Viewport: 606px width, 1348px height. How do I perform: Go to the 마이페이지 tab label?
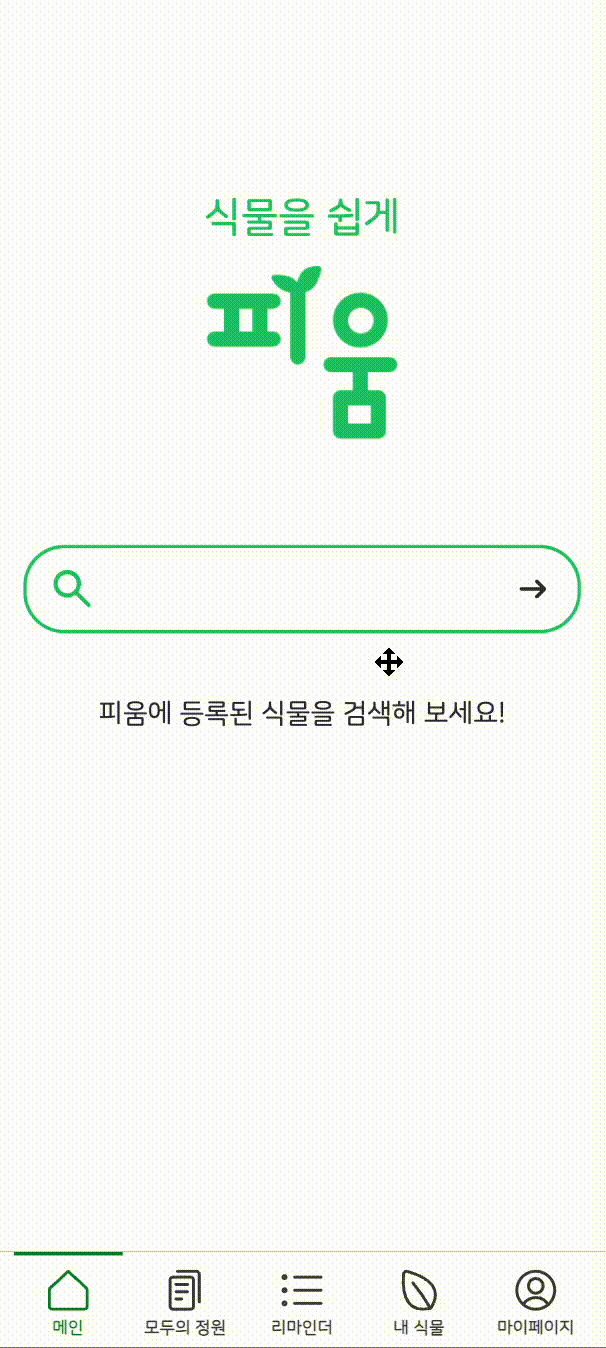pos(536,1328)
